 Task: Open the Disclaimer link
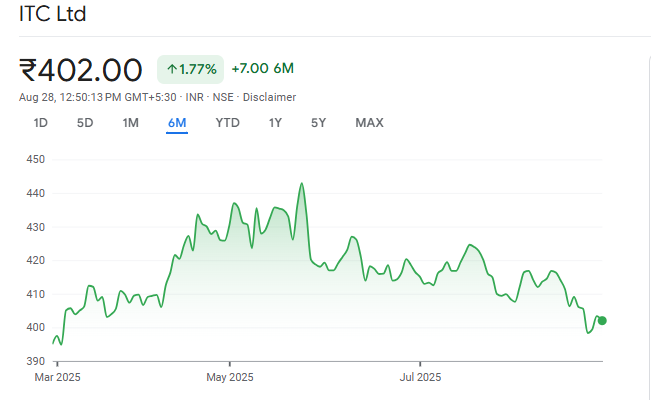click(270, 97)
